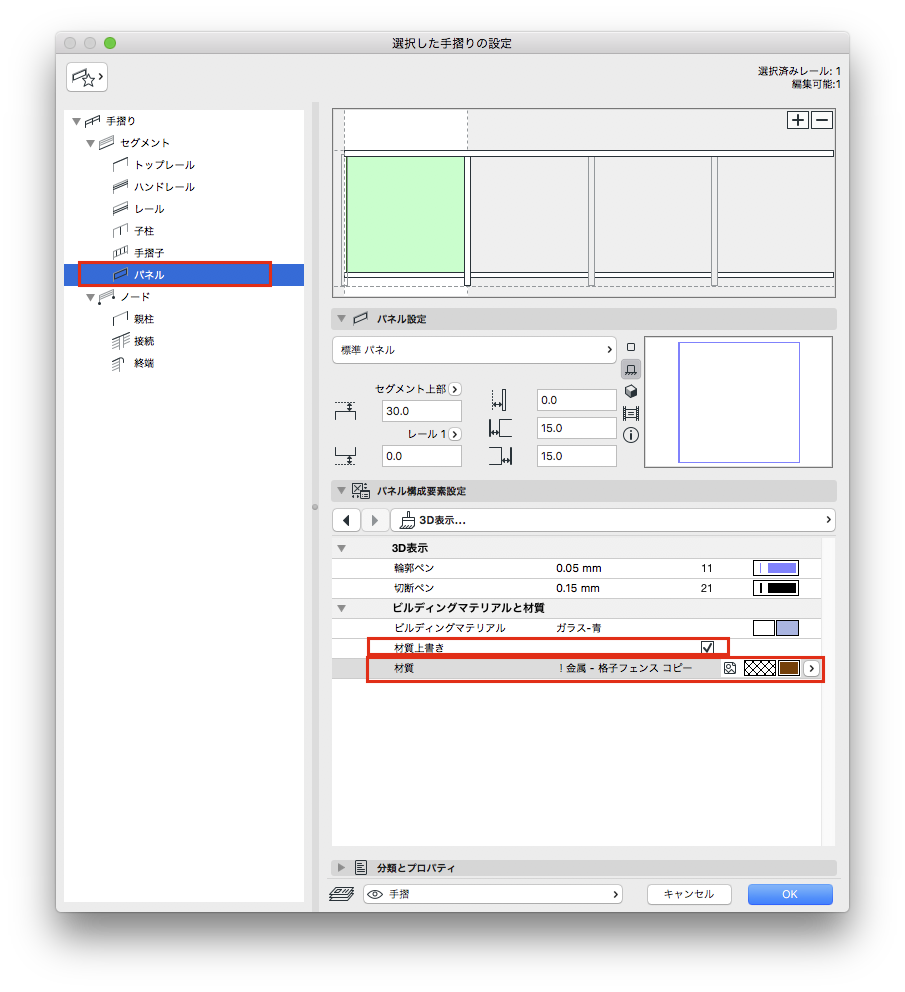
Task: Select トップレール in the tree
Action: [164, 165]
